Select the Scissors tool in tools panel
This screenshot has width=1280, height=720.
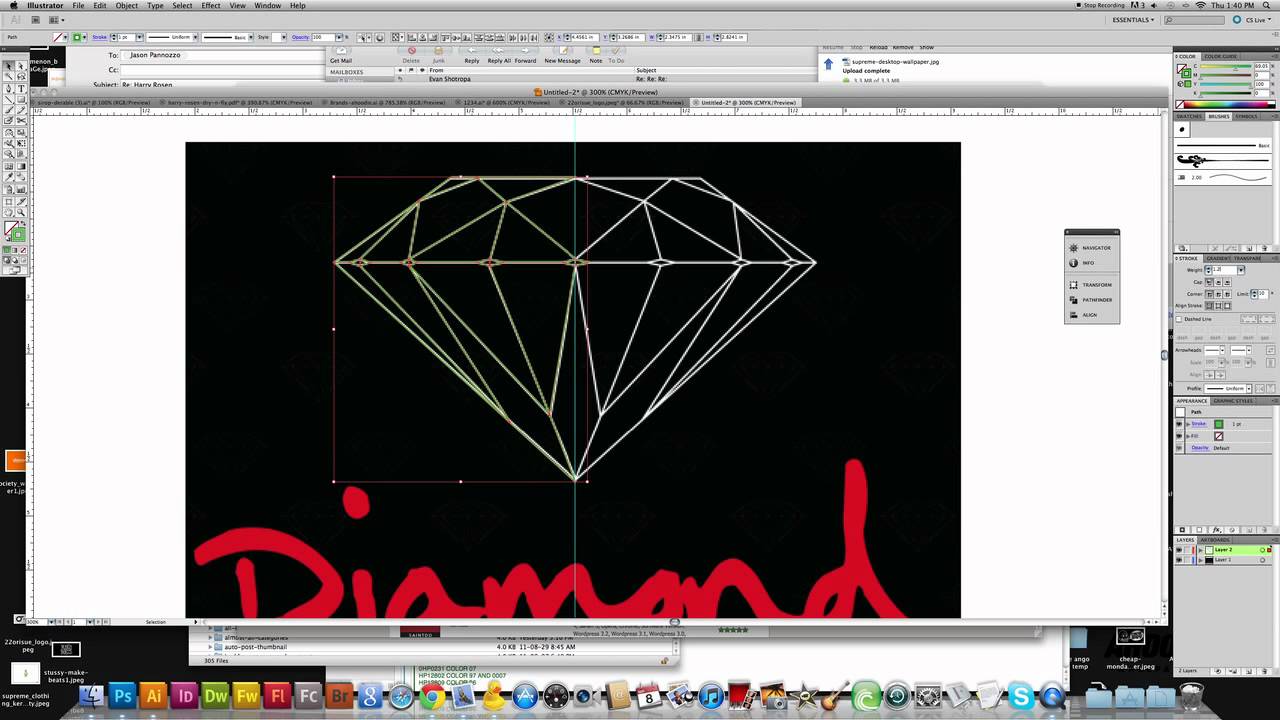pos(21,121)
